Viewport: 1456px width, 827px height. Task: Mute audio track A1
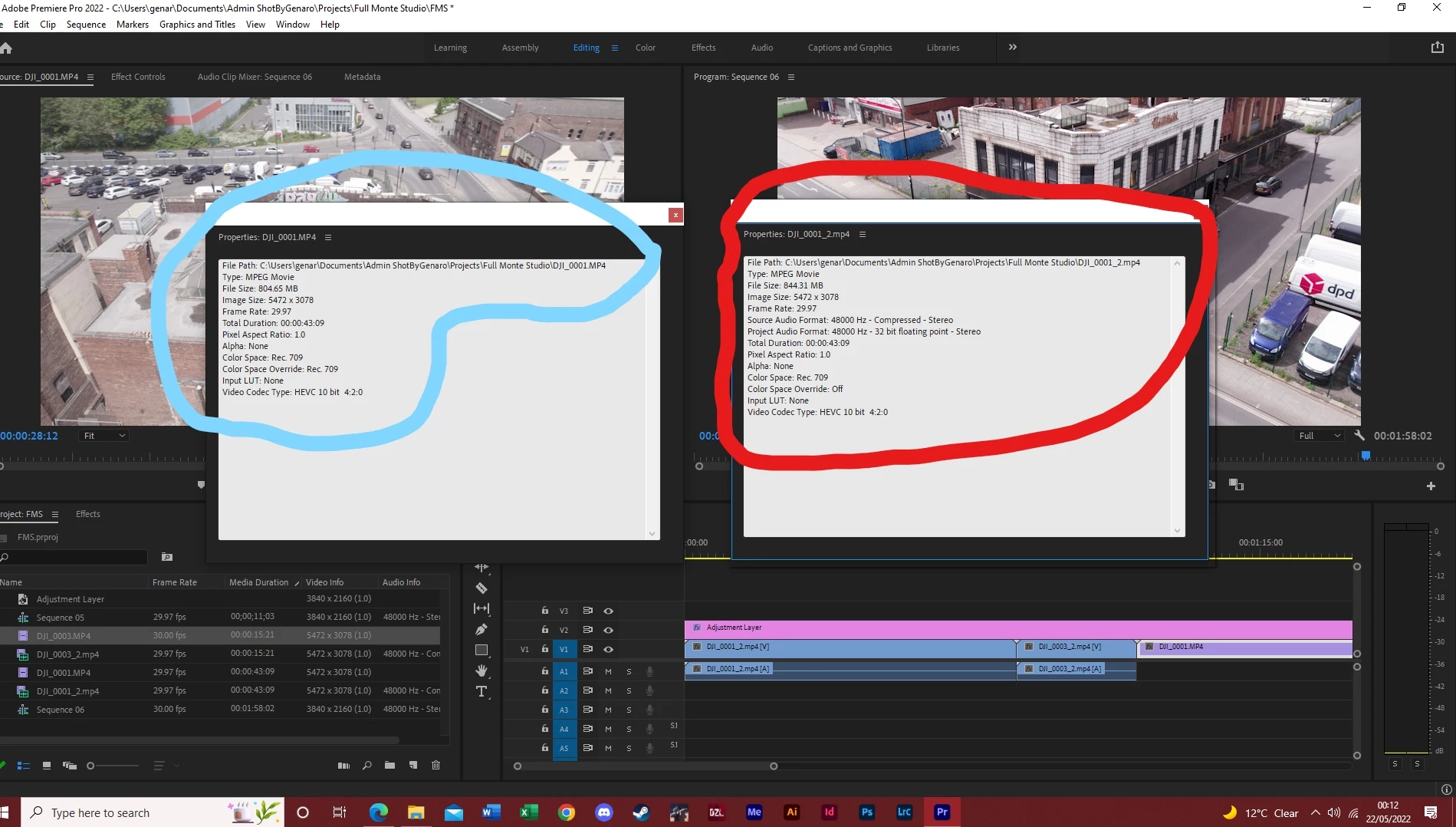click(608, 671)
